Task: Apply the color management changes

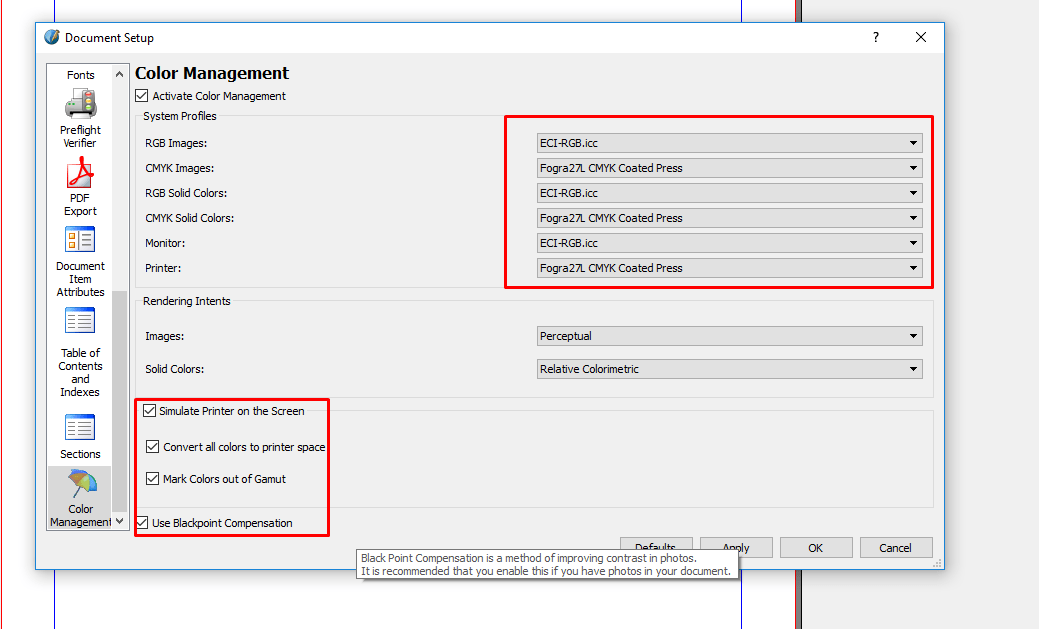Action: pyautogui.click(x=736, y=547)
